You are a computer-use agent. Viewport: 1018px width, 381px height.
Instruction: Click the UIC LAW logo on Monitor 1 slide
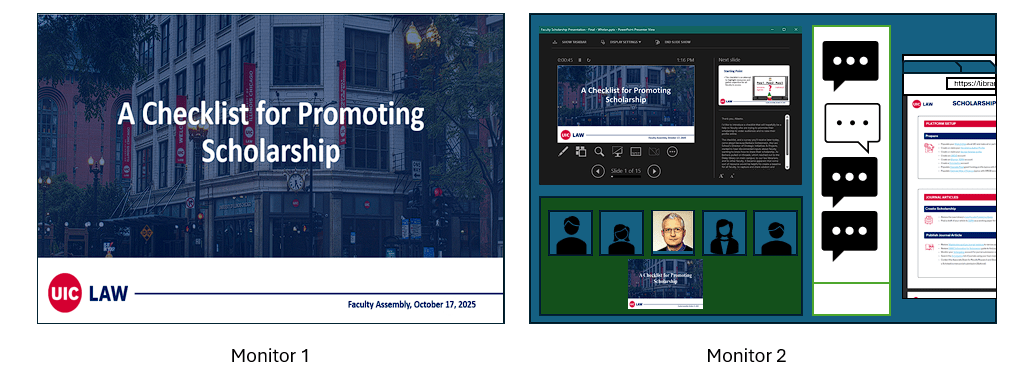click(88, 294)
